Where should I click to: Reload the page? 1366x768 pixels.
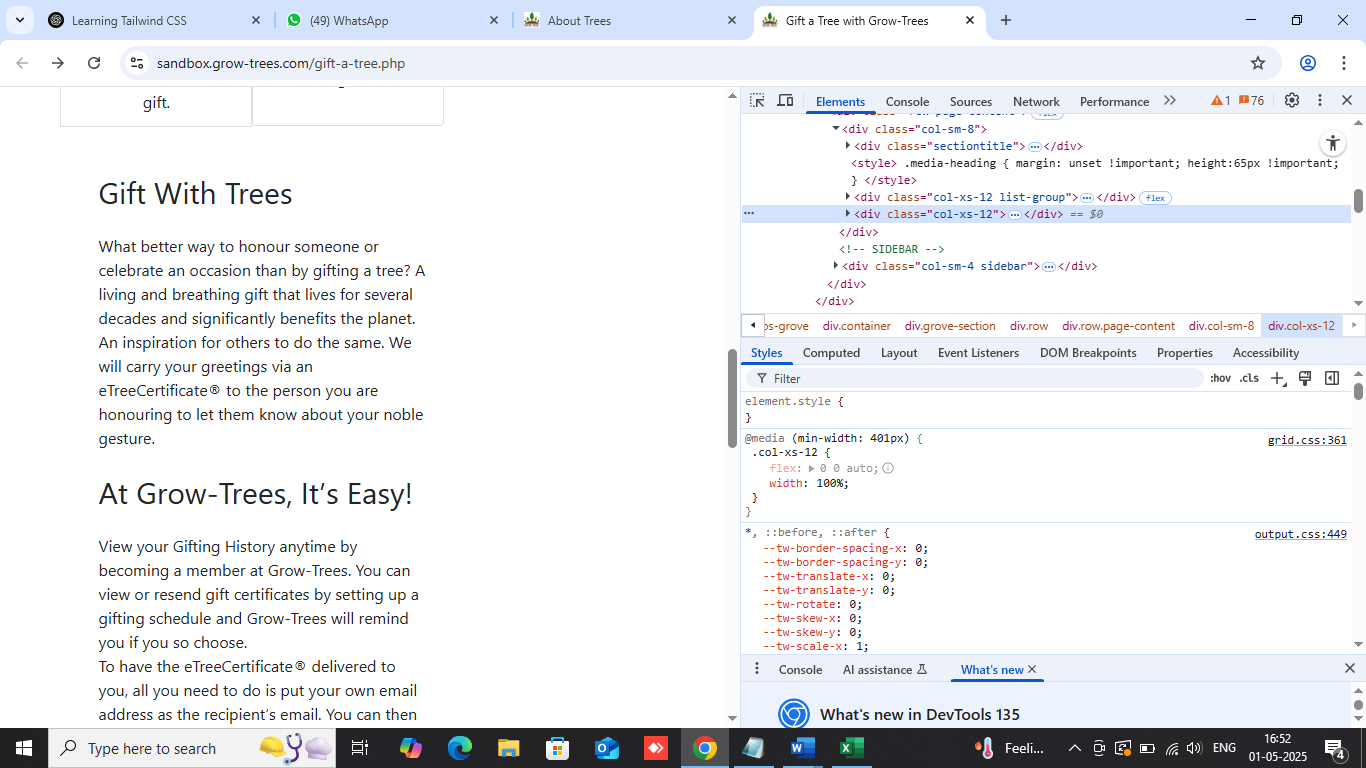pos(94,63)
